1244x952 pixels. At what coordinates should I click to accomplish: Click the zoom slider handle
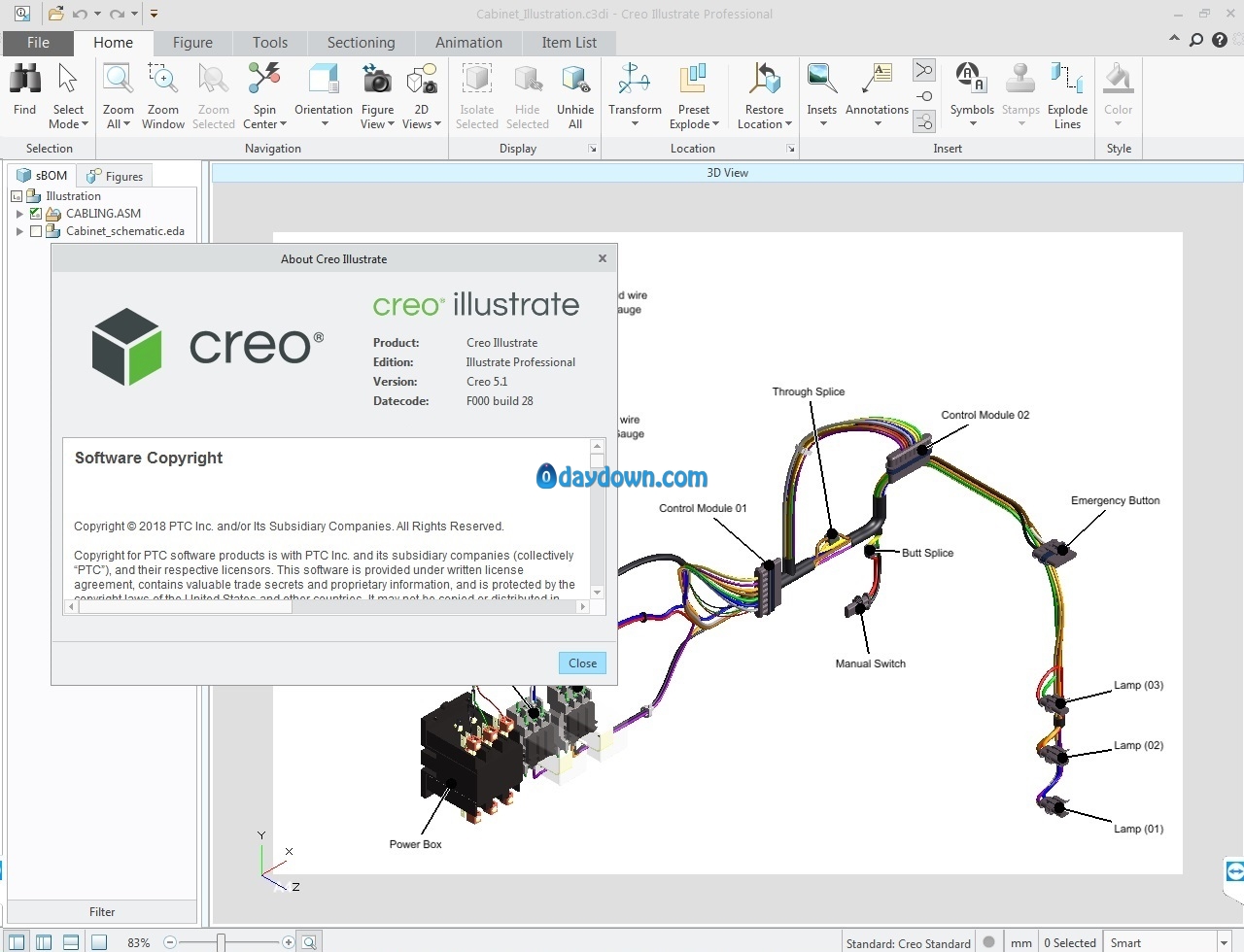pyautogui.click(x=222, y=942)
